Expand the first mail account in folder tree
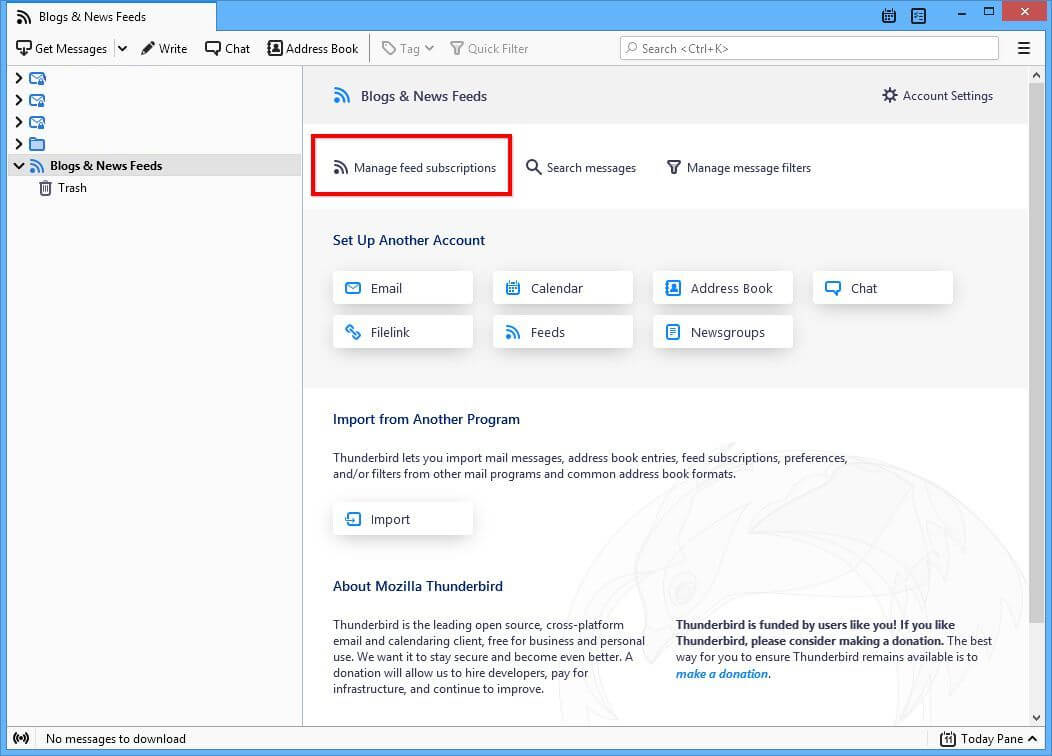This screenshot has width=1052, height=756. pyautogui.click(x=19, y=78)
